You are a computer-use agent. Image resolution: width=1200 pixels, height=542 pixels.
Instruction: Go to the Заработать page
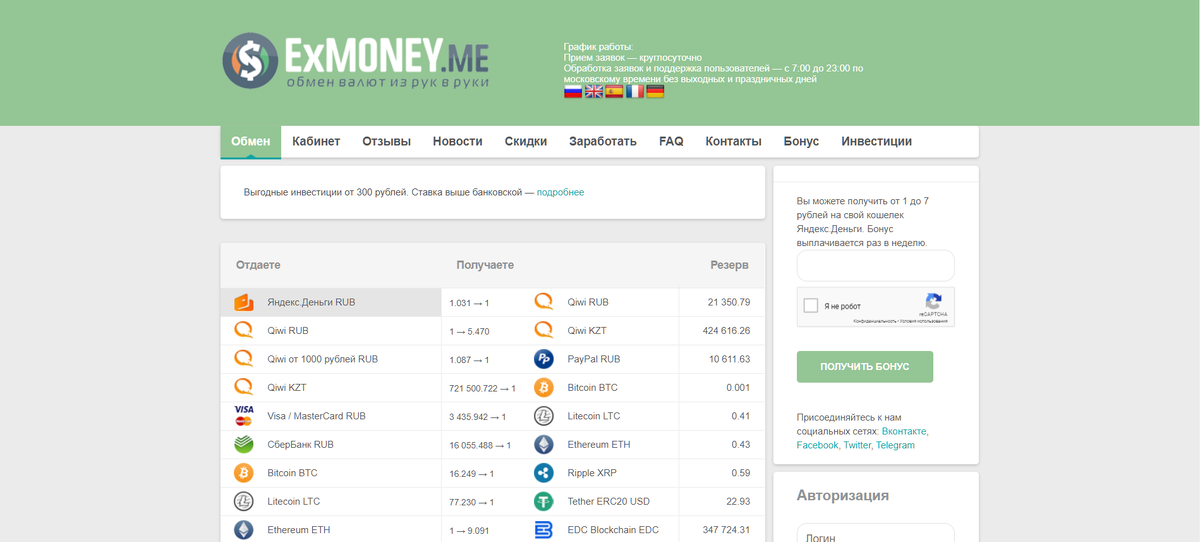(603, 142)
